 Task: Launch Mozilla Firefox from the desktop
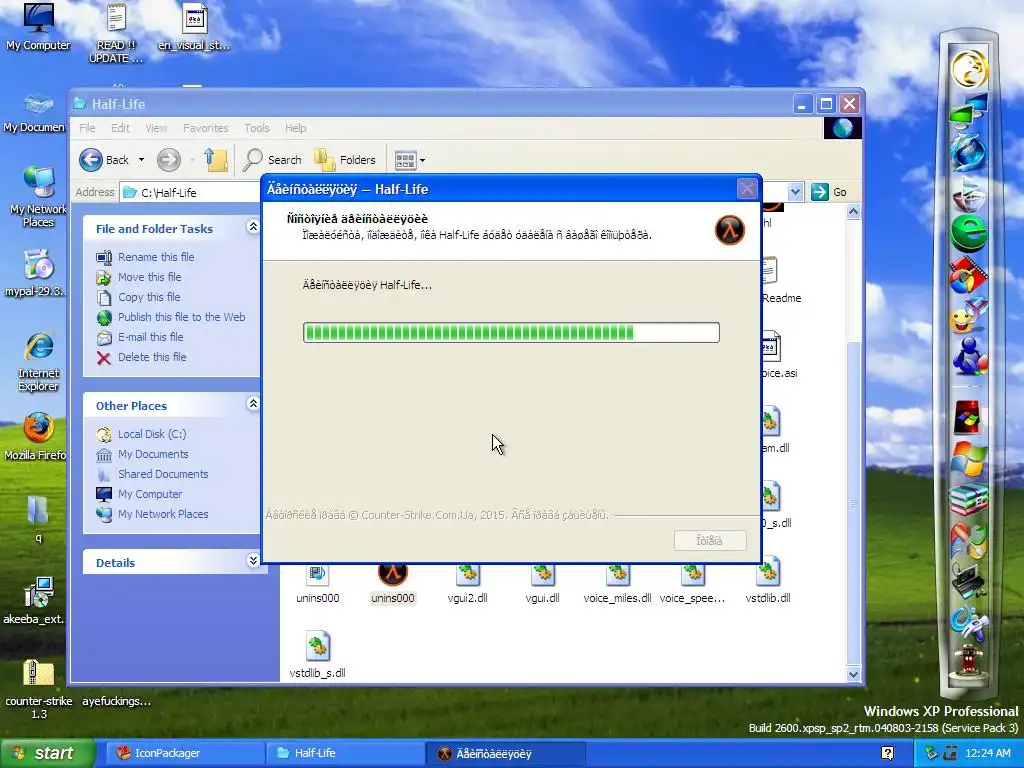point(37,436)
